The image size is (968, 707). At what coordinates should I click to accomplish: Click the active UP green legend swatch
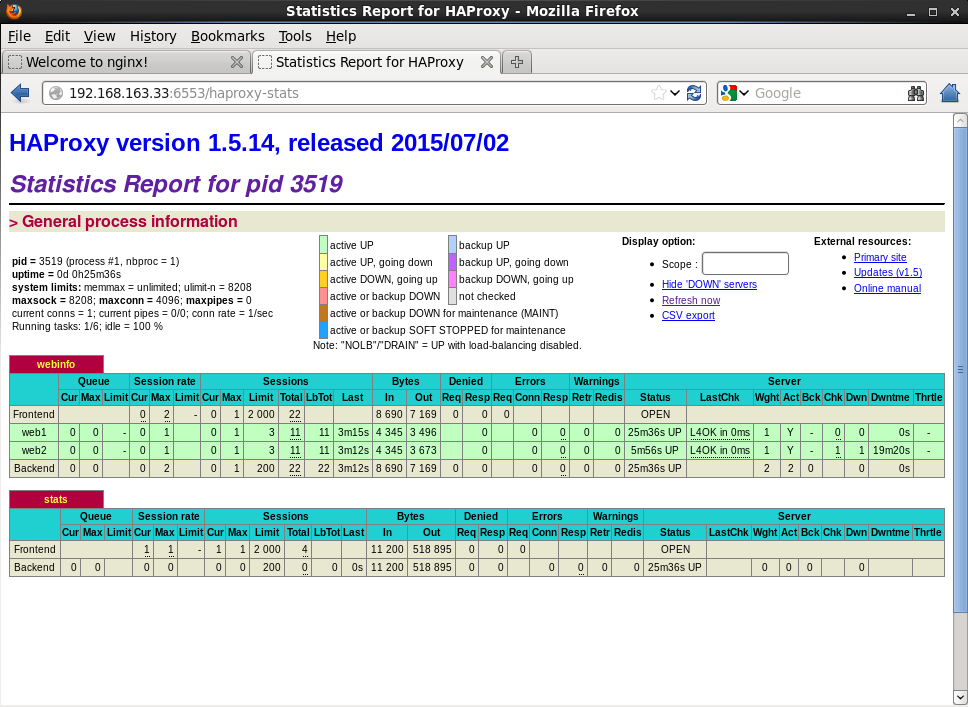pos(323,245)
